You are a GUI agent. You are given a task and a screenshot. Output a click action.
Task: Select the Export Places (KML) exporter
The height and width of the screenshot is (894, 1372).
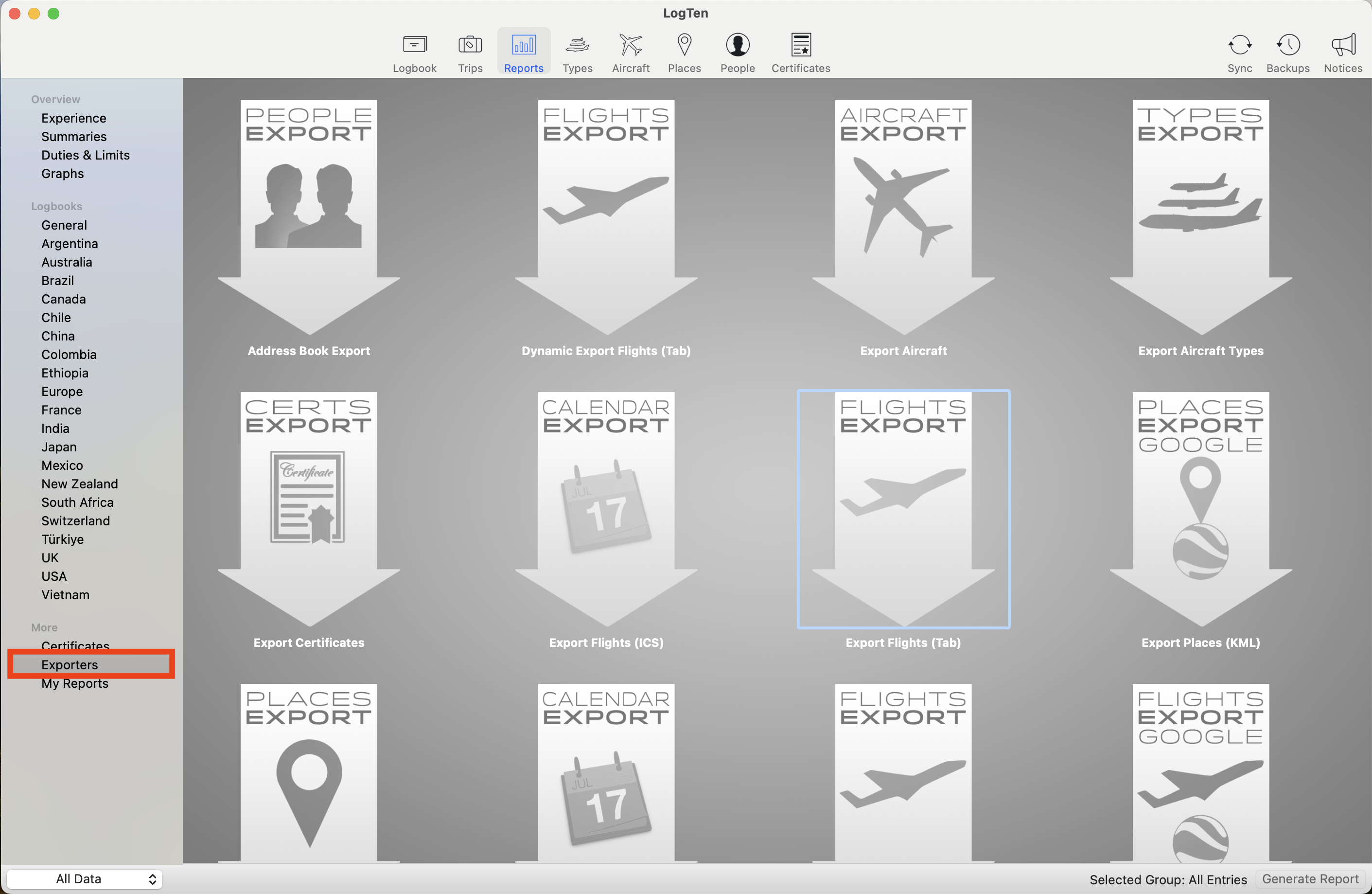(1201, 520)
